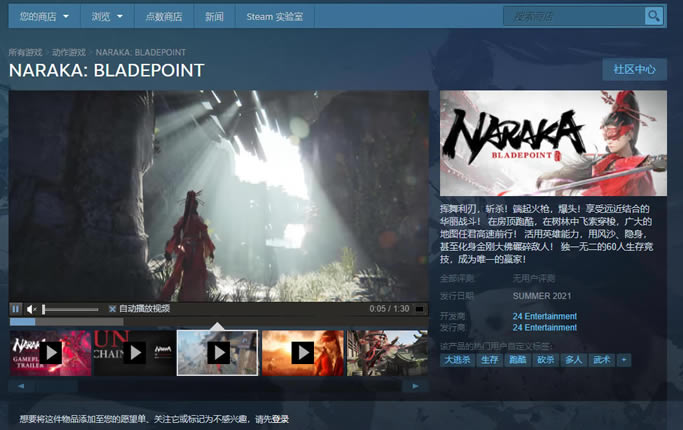683x430 pixels.
Task: Click the NARAKA Bladepoint header image
Action: (x=553, y=143)
